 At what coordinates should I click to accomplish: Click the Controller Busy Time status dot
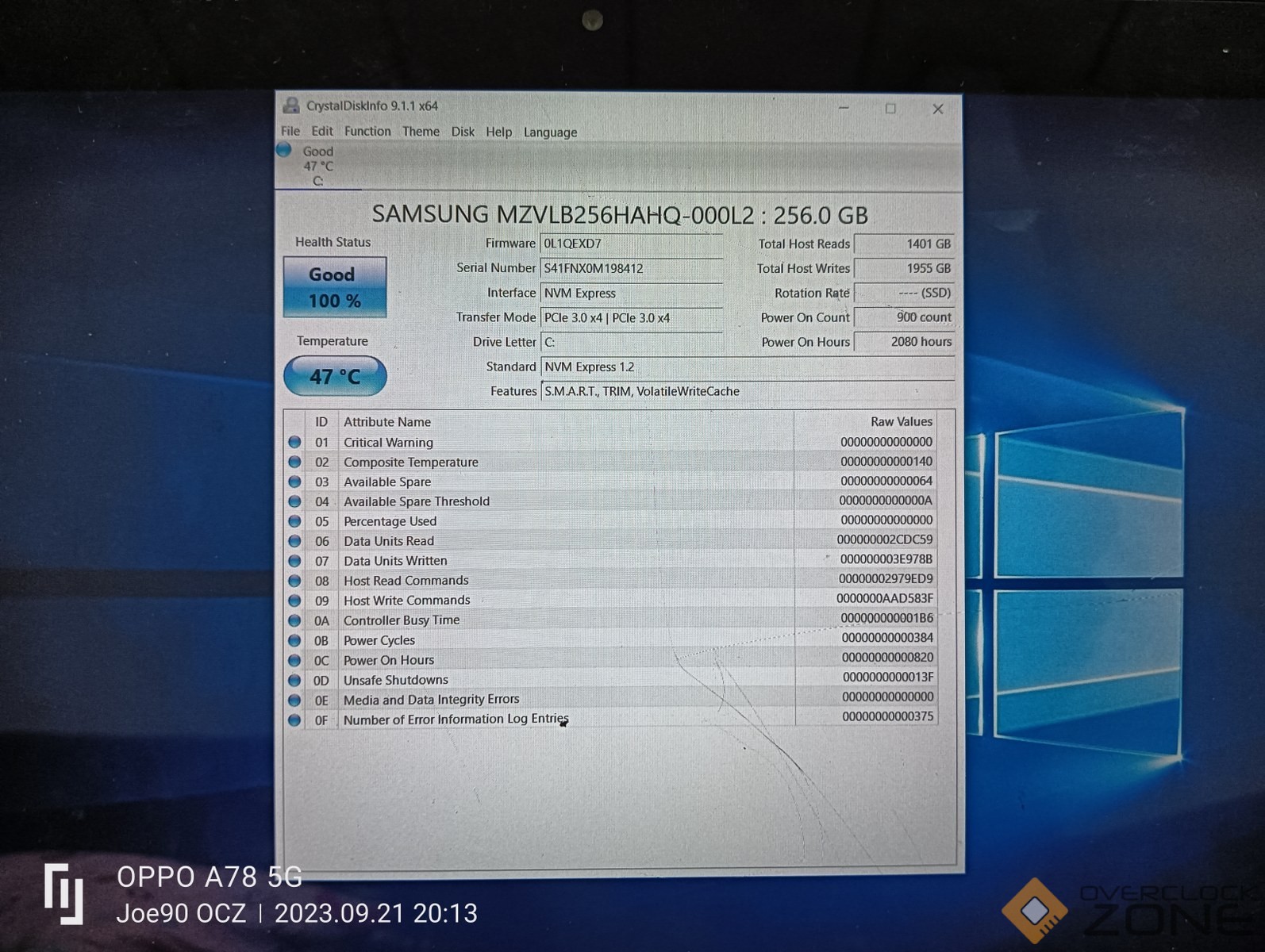294,620
